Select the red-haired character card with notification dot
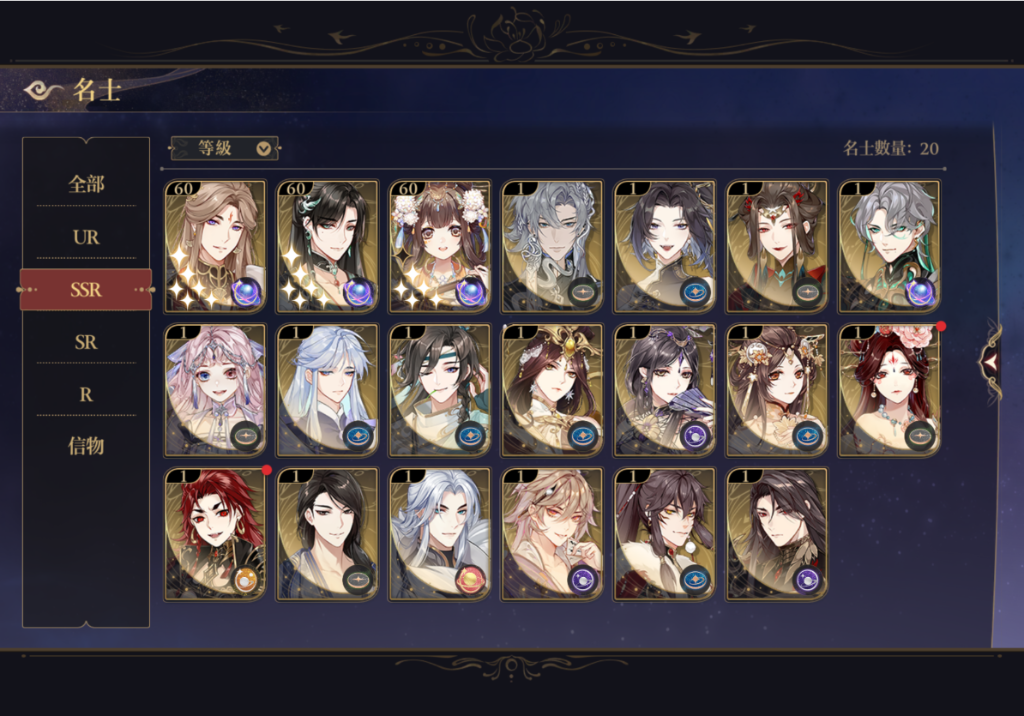Image resolution: width=1024 pixels, height=716 pixels. (216, 534)
